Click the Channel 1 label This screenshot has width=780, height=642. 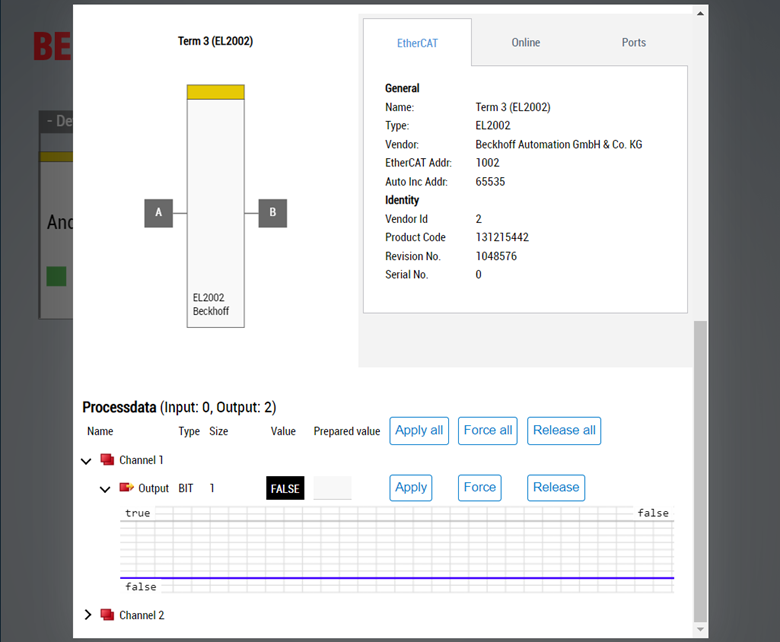141,460
